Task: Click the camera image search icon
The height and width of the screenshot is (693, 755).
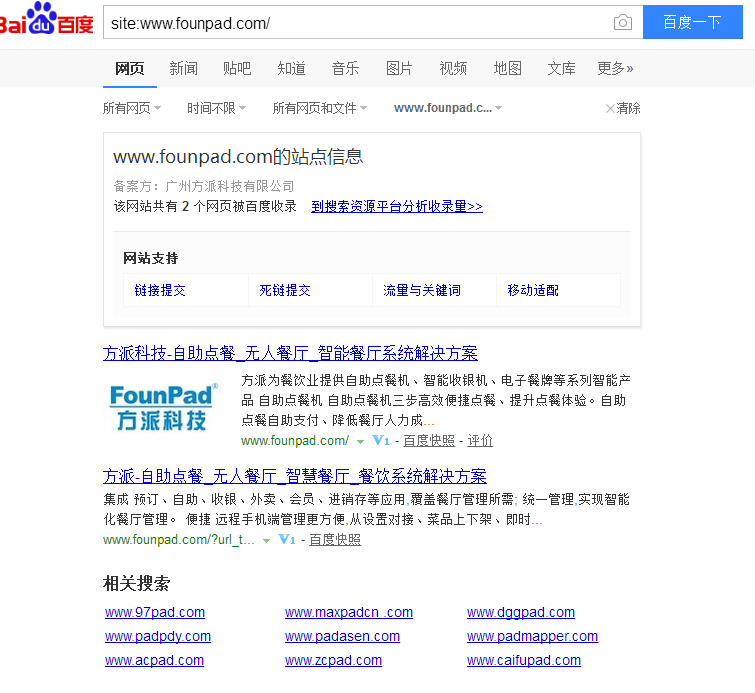Action: [x=622, y=22]
